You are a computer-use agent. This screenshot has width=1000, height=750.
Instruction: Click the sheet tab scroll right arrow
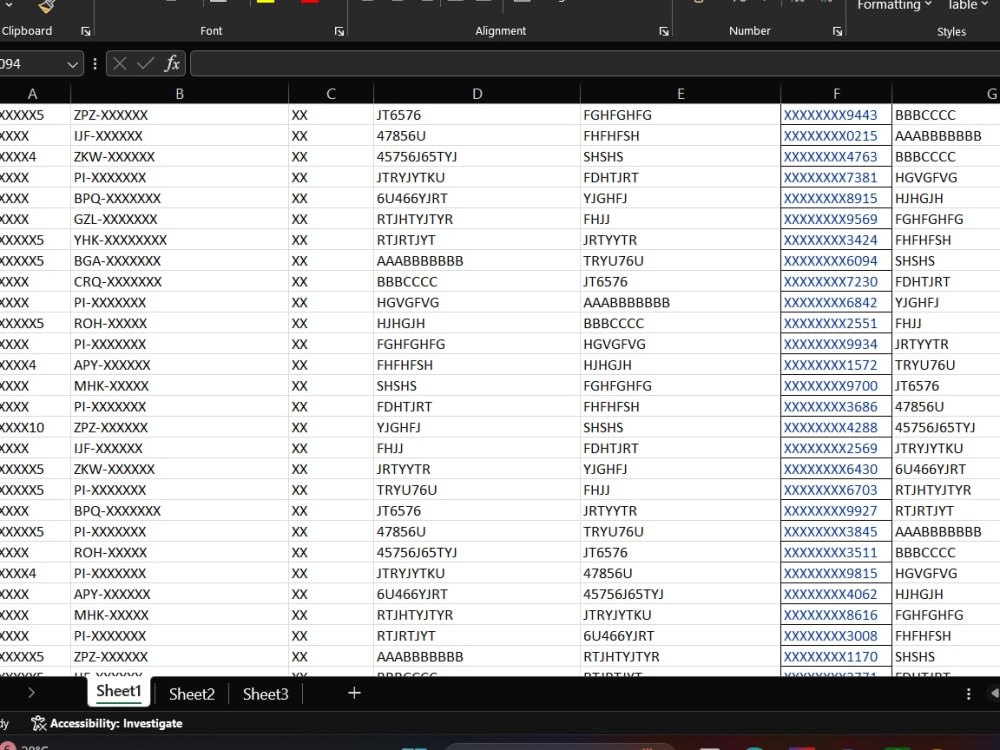31,693
